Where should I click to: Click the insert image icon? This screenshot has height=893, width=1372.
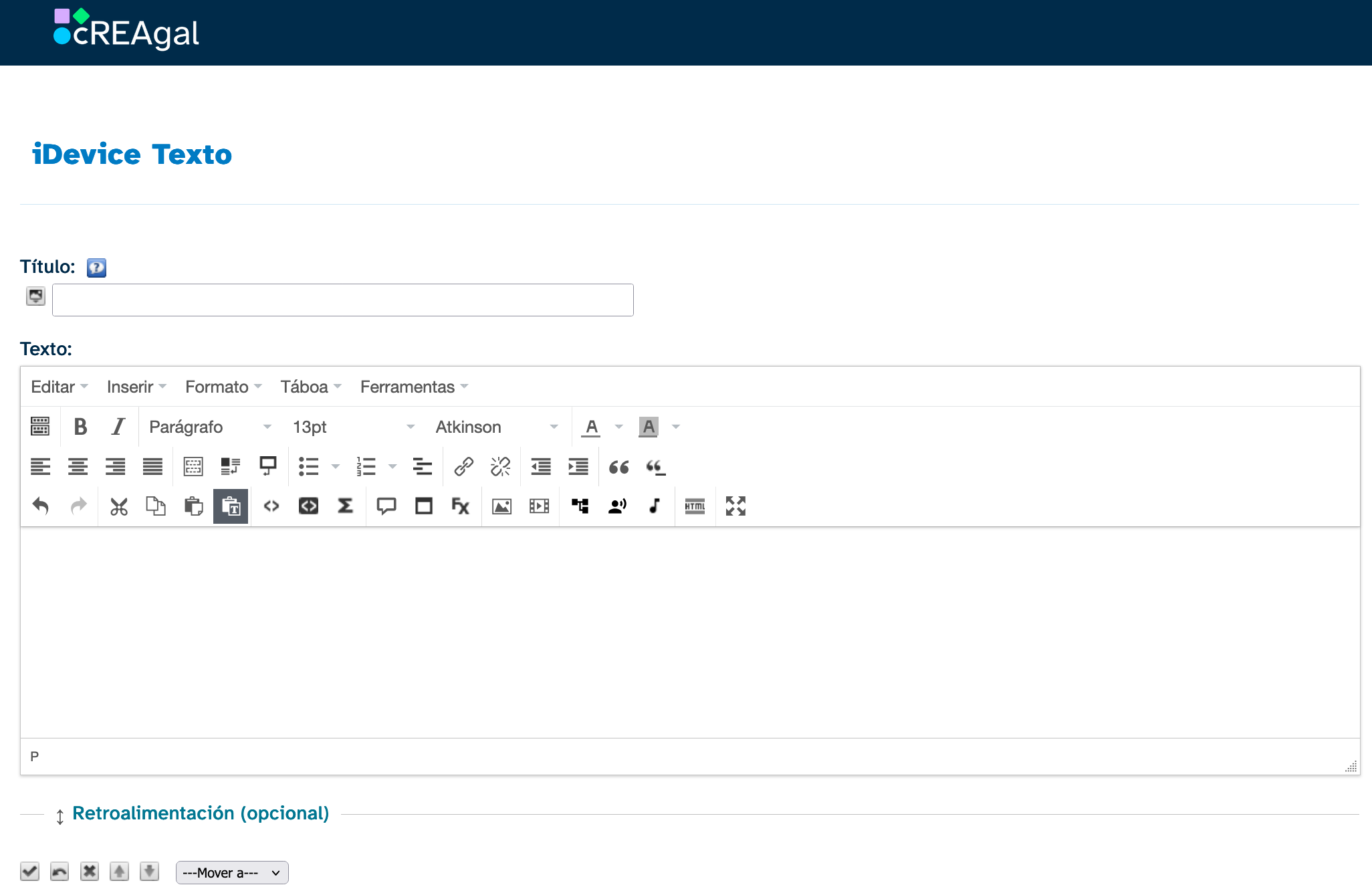coord(501,506)
